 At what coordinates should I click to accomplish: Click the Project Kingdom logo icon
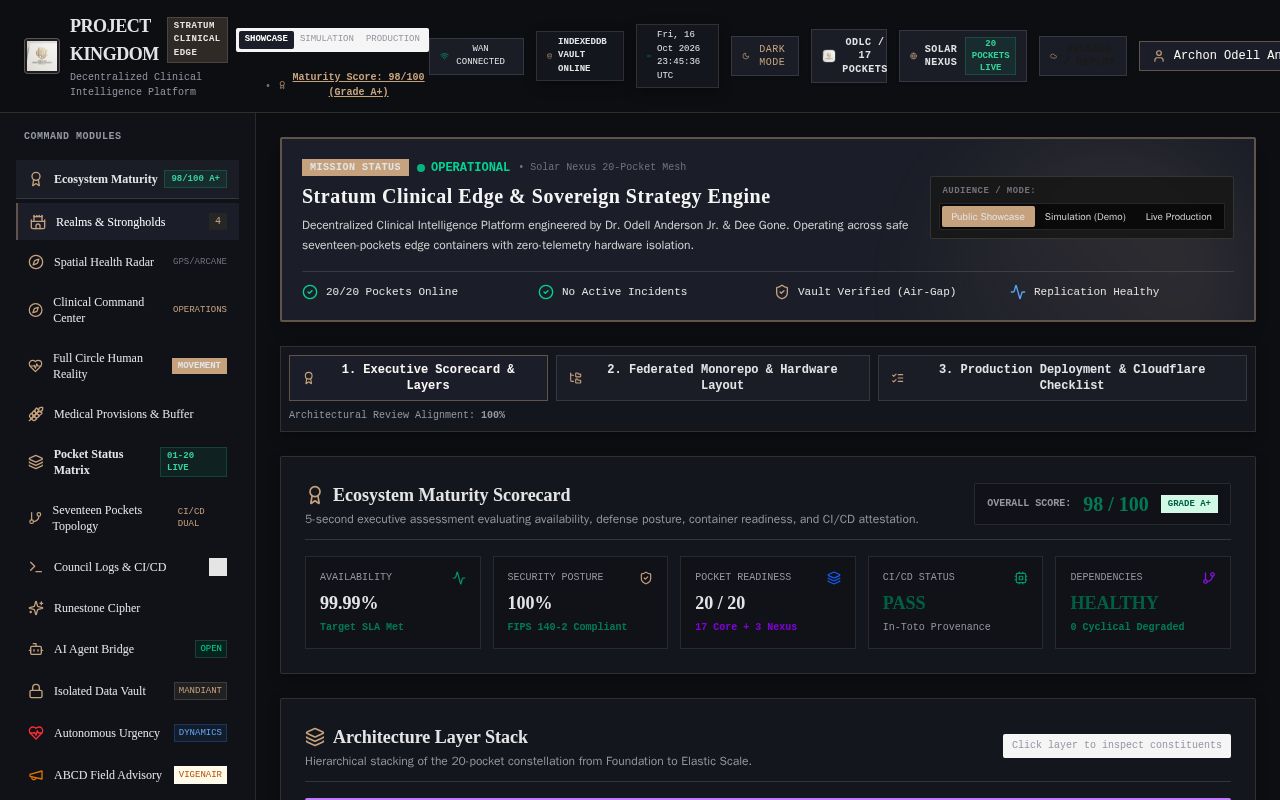42,56
